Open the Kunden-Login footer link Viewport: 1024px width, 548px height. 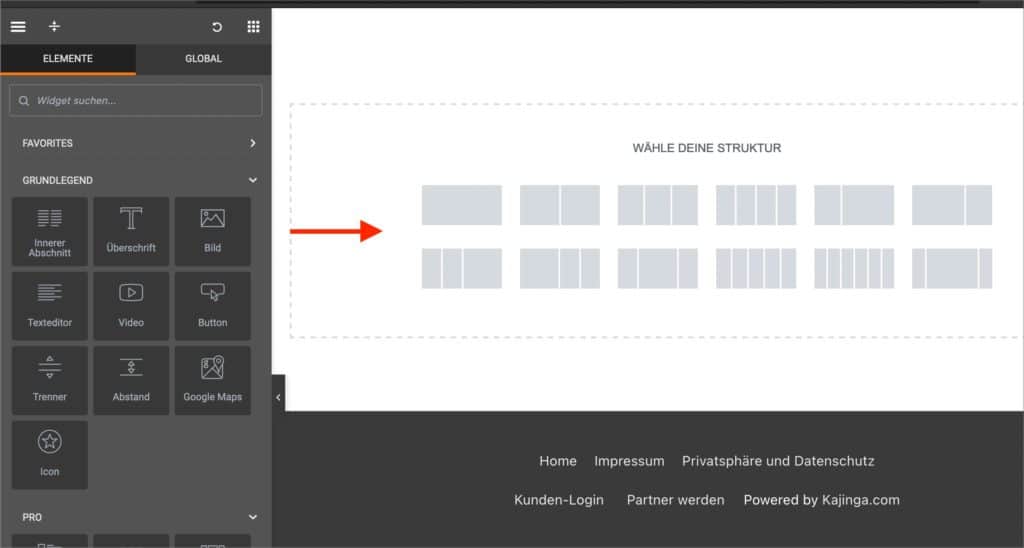click(559, 500)
